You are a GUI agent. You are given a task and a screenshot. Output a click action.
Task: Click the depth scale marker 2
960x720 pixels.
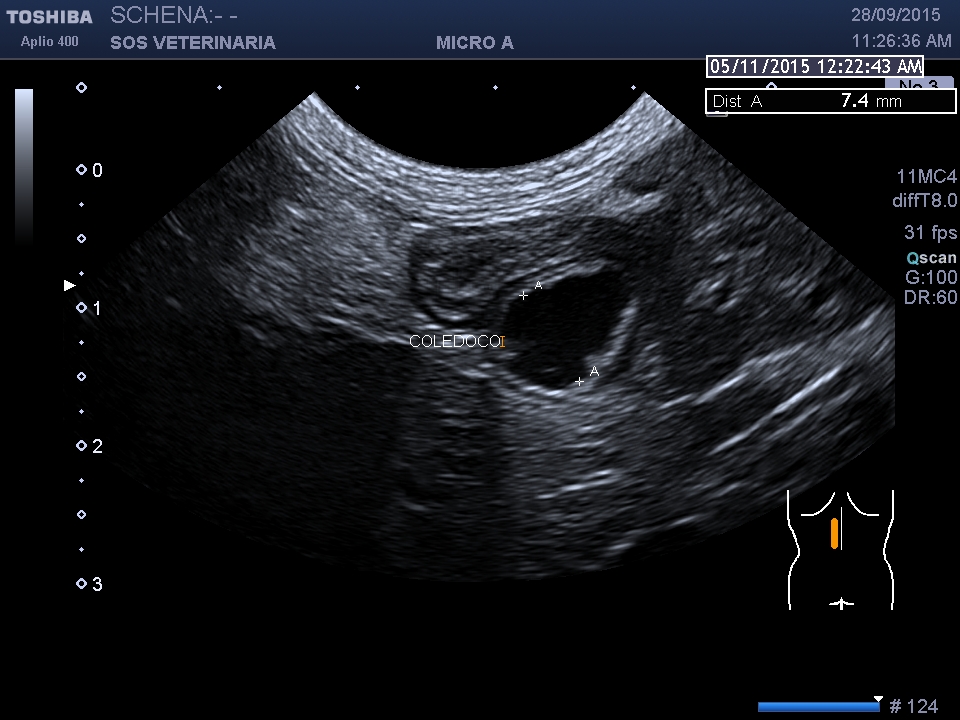pyautogui.click(x=97, y=447)
